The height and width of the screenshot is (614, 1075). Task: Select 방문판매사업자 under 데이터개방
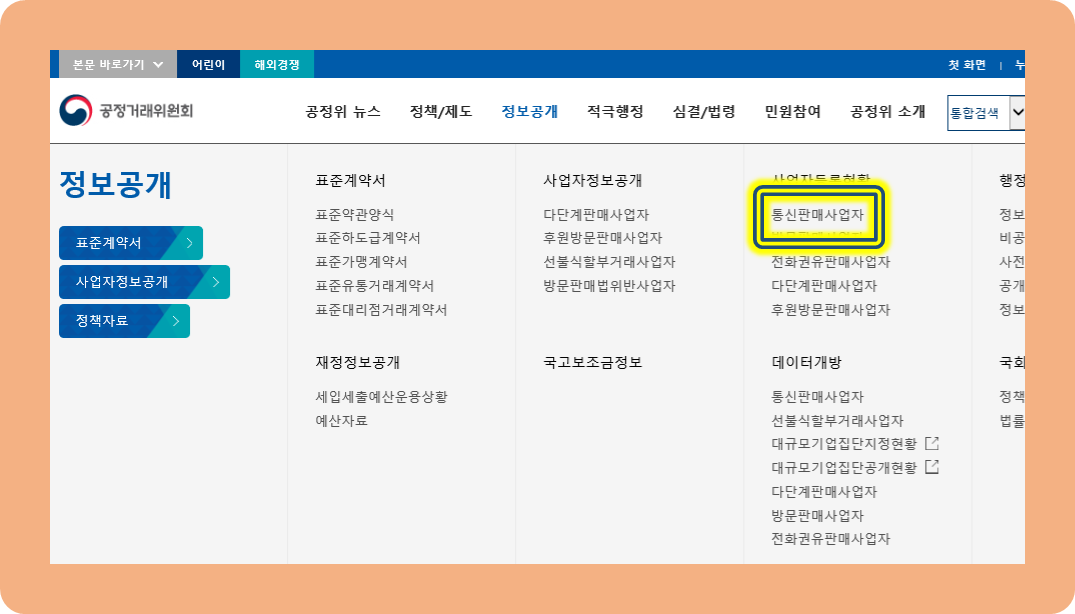point(817,515)
